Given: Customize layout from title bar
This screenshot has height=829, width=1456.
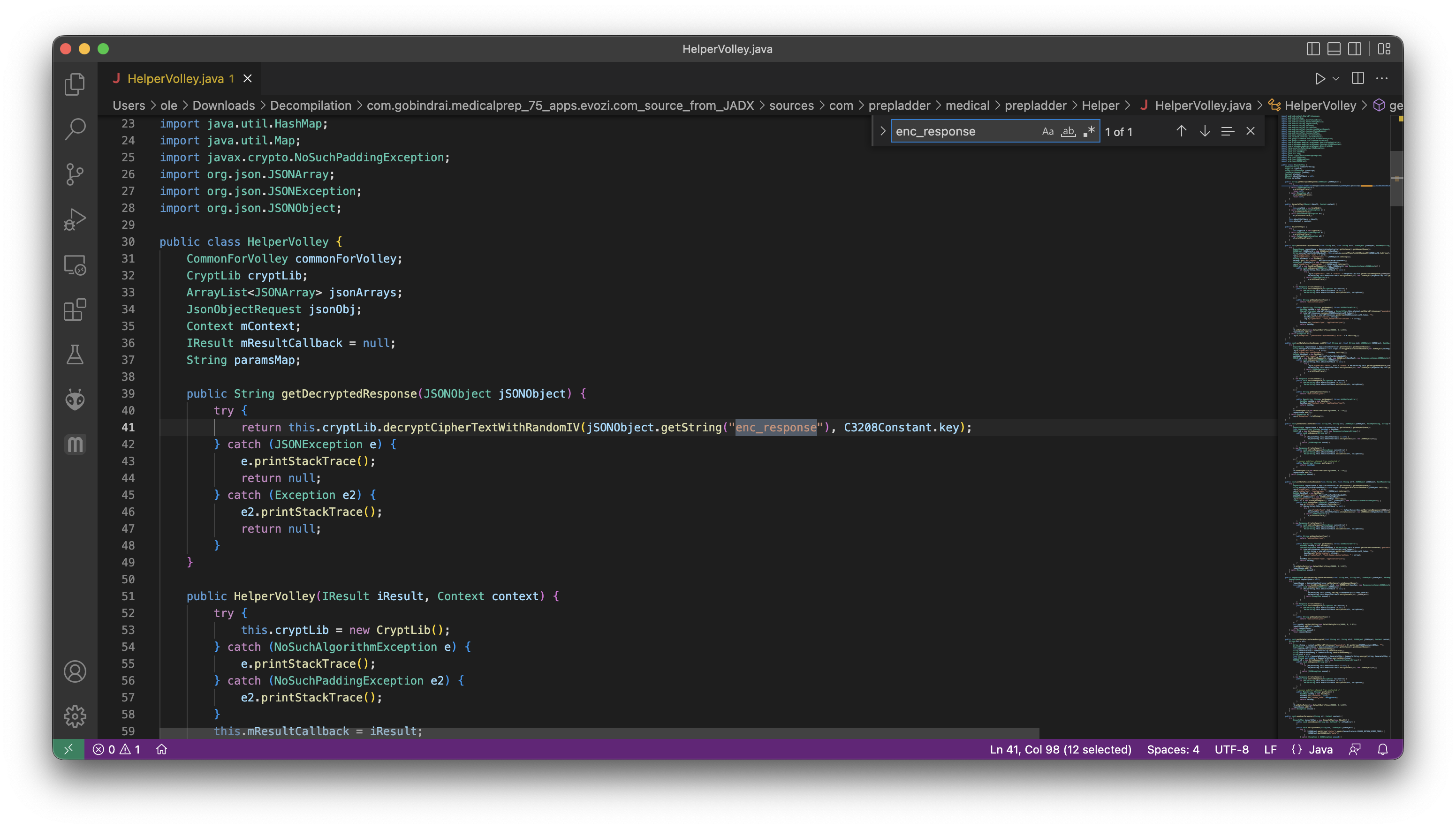Looking at the screenshot, I should point(1384,49).
